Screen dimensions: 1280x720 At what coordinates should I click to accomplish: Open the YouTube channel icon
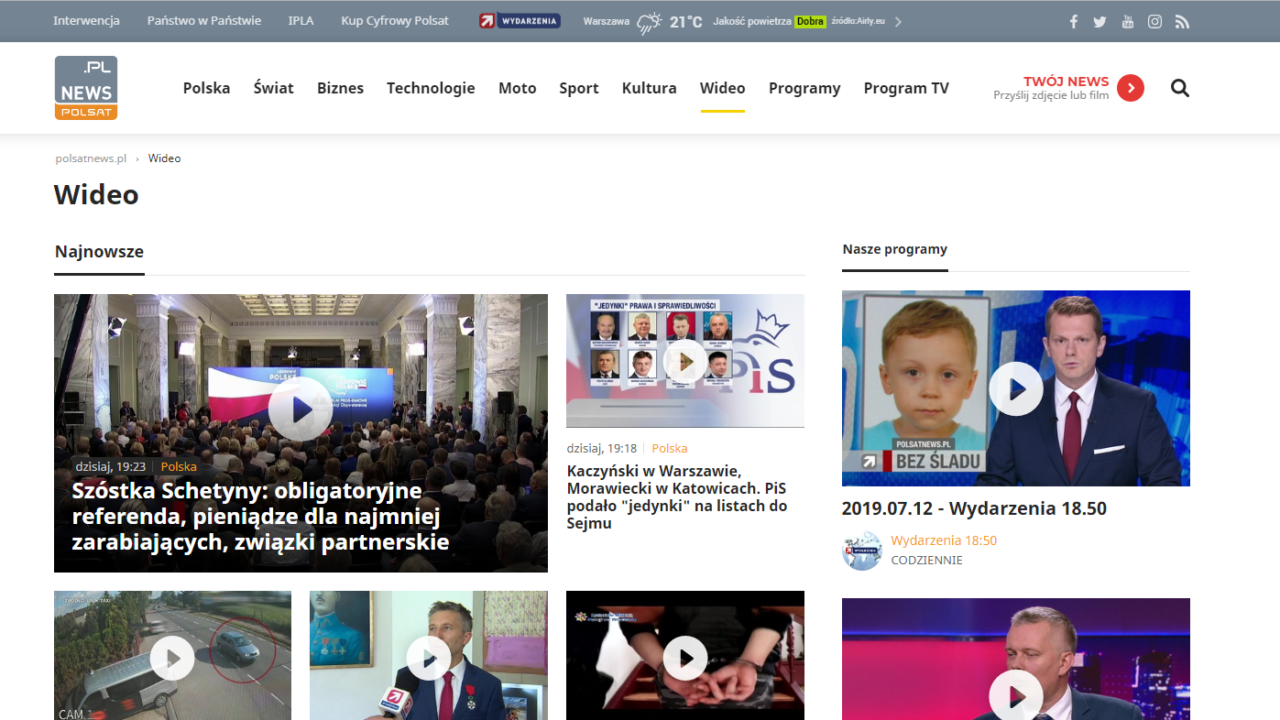(x=1128, y=22)
